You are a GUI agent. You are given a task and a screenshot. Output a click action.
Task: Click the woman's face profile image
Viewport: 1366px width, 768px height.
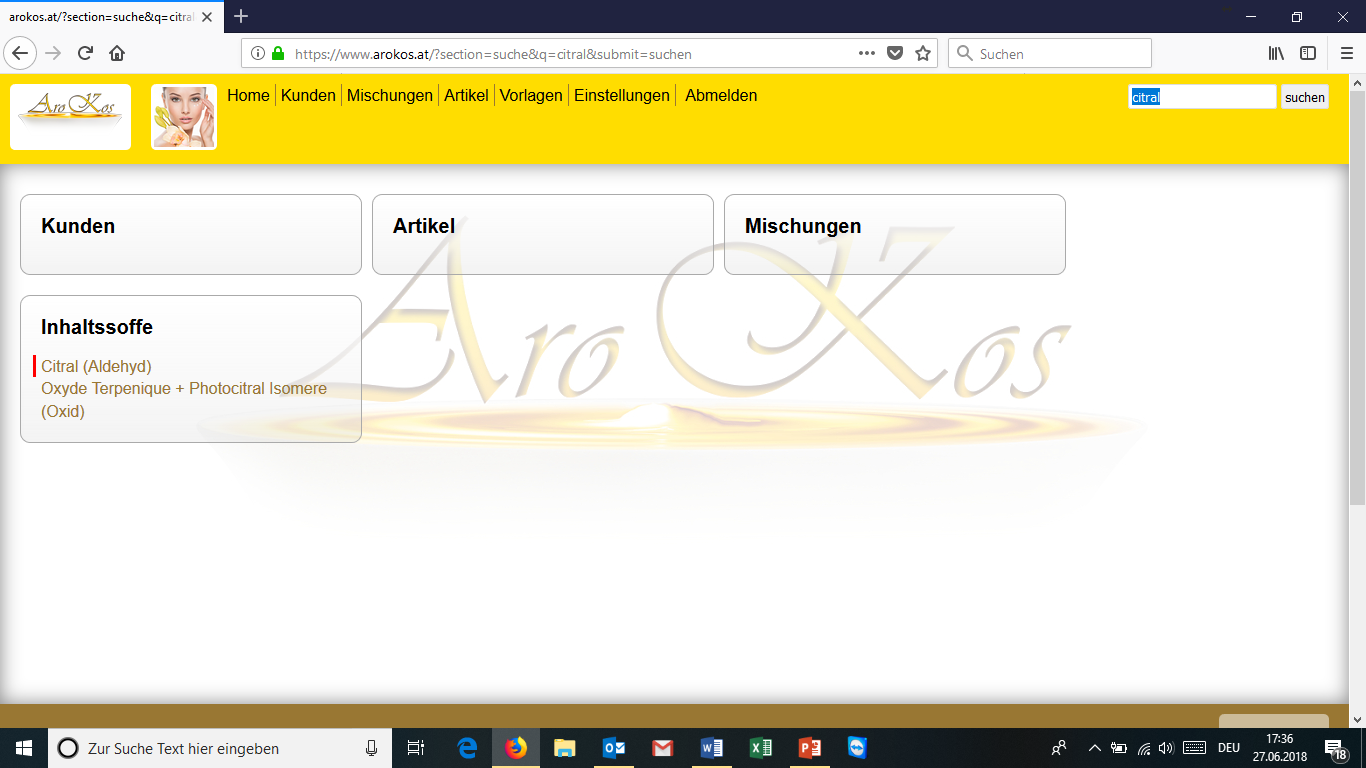[184, 117]
